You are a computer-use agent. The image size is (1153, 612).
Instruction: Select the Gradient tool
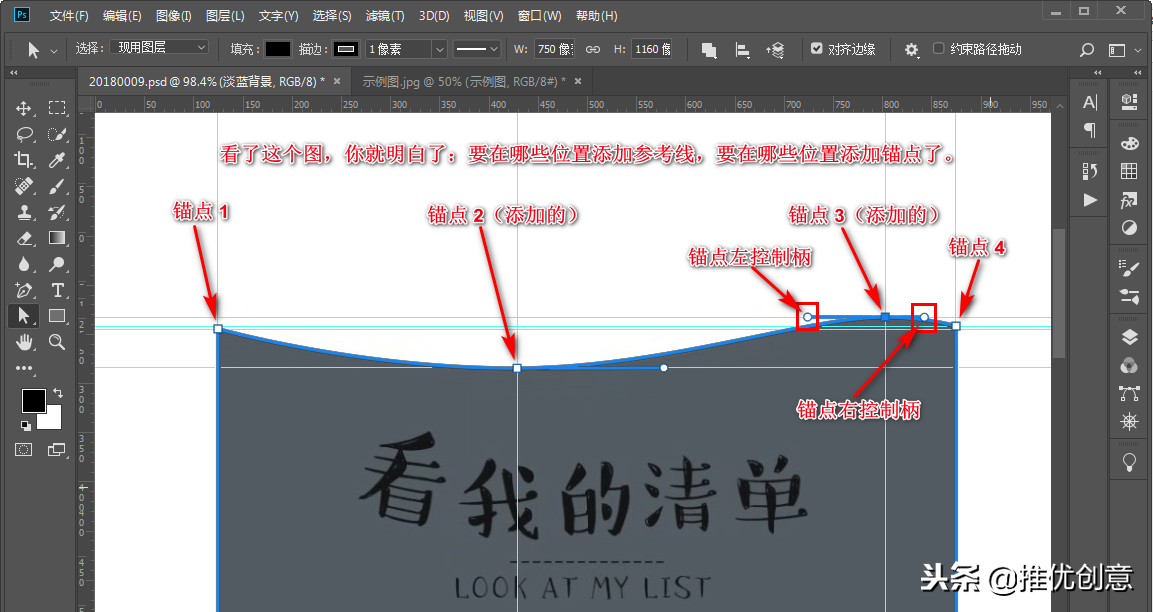57,238
